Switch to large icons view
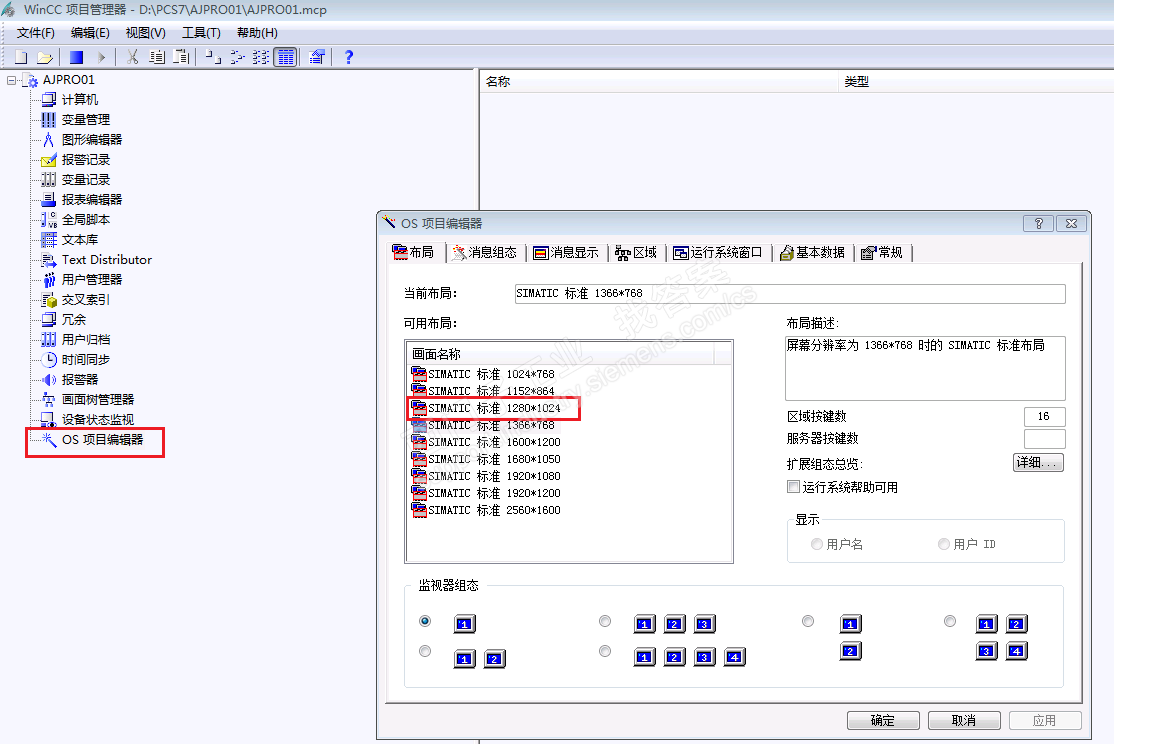This screenshot has height=744, width=1150. [x=213, y=57]
